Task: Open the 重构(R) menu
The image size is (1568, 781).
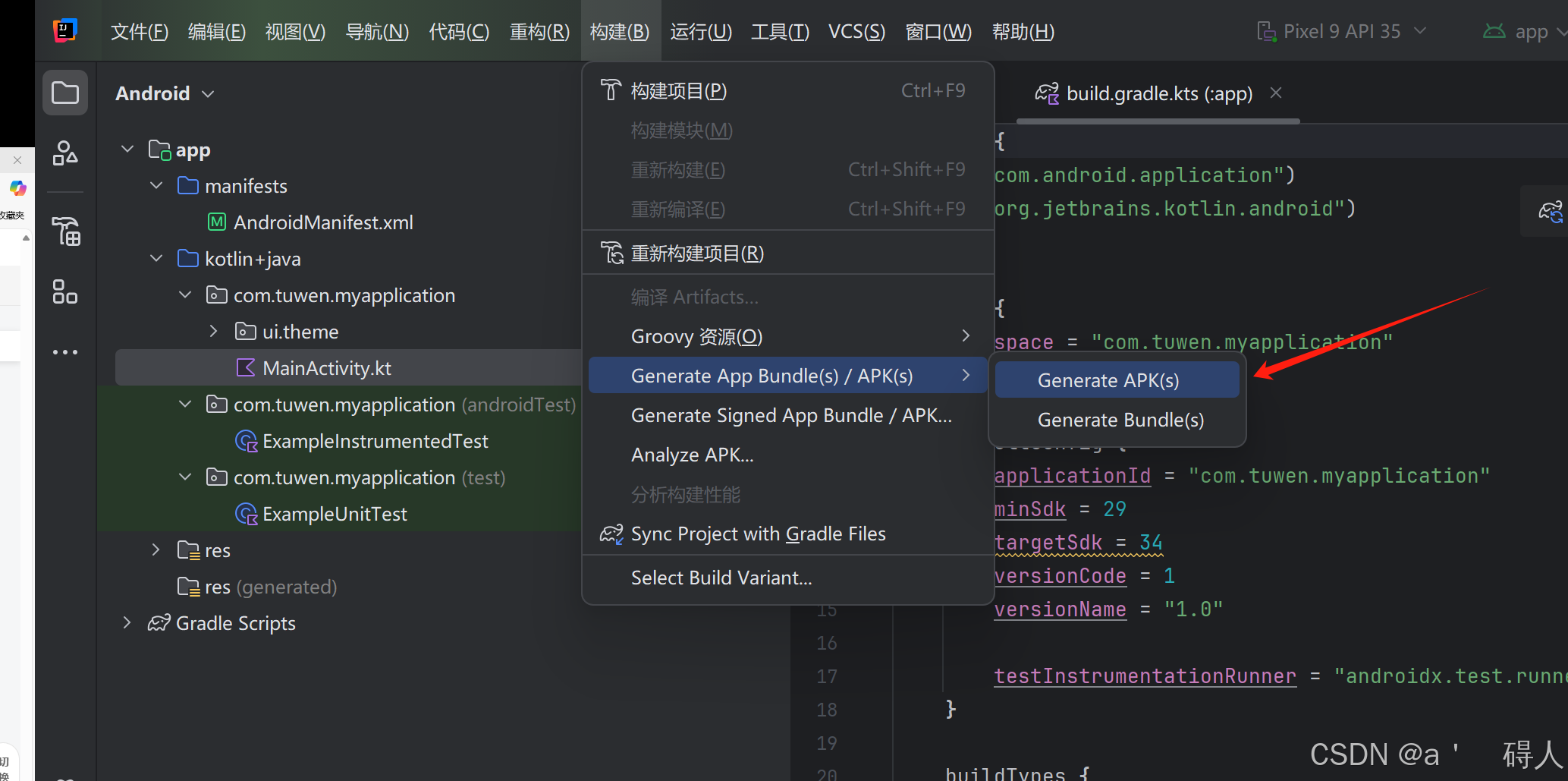Action: 539,31
